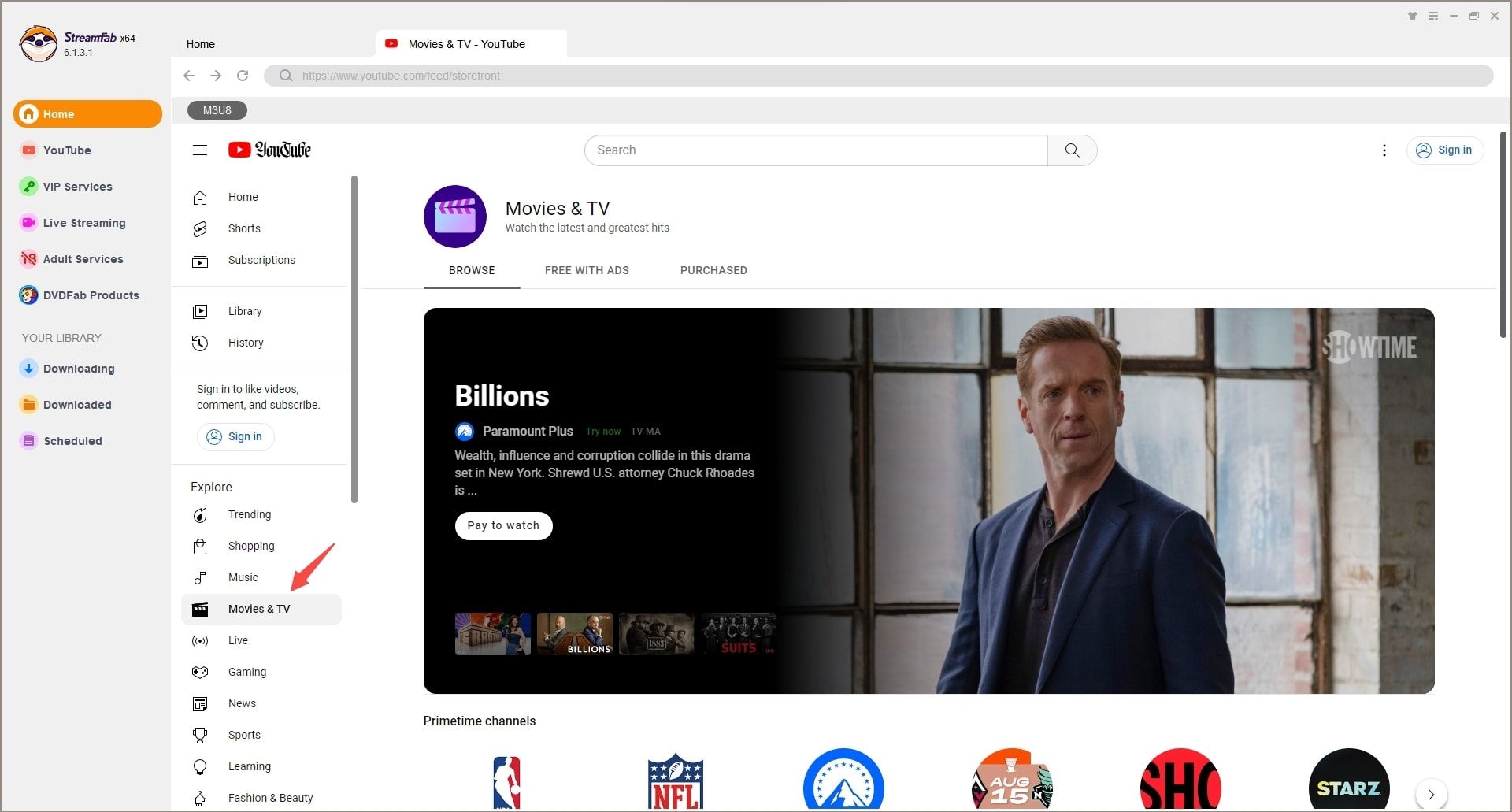Click the NFL channel logo
Viewport: 1512px width, 812px height.
click(x=675, y=781)
